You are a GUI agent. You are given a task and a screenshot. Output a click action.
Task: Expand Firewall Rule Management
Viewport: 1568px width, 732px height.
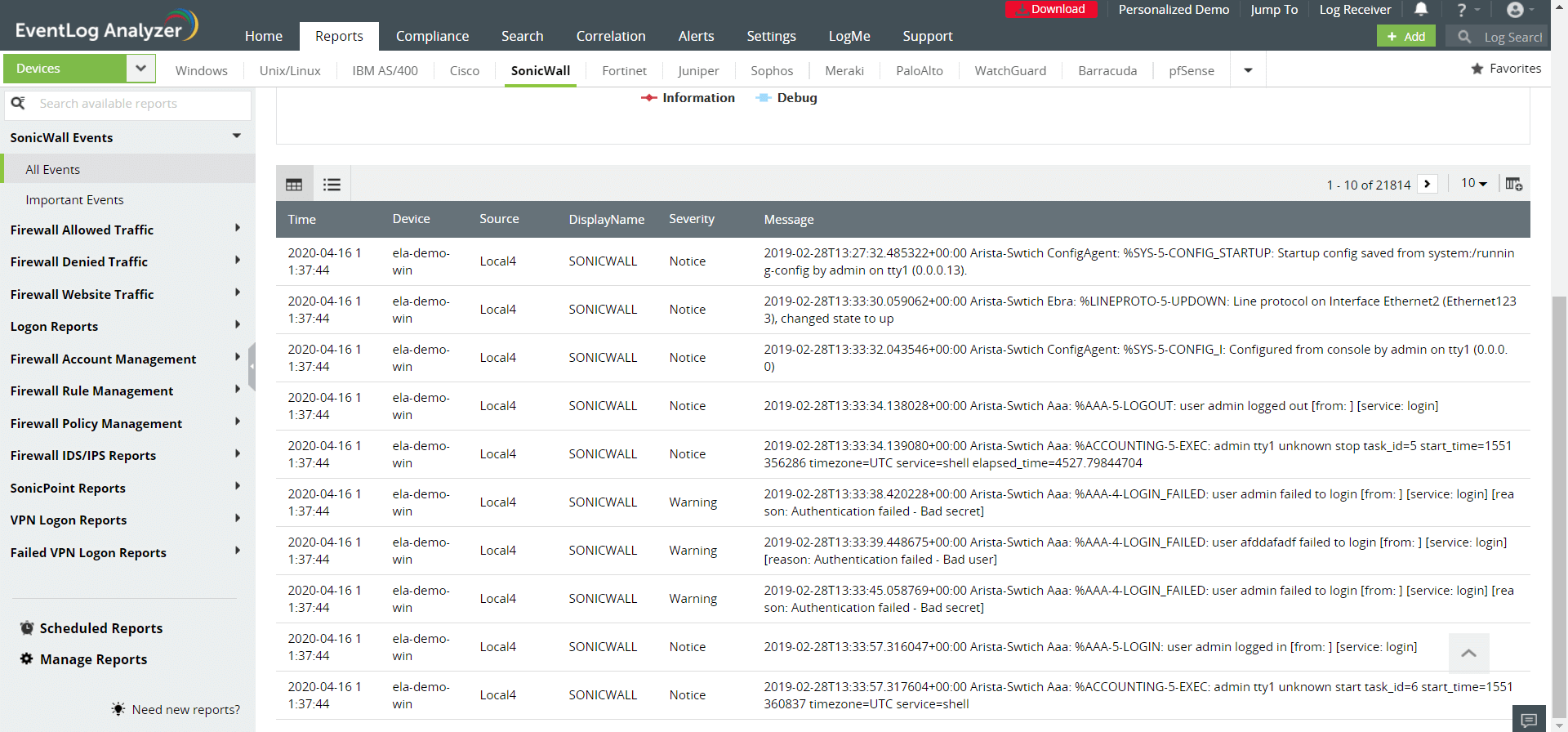click(238, 389)
